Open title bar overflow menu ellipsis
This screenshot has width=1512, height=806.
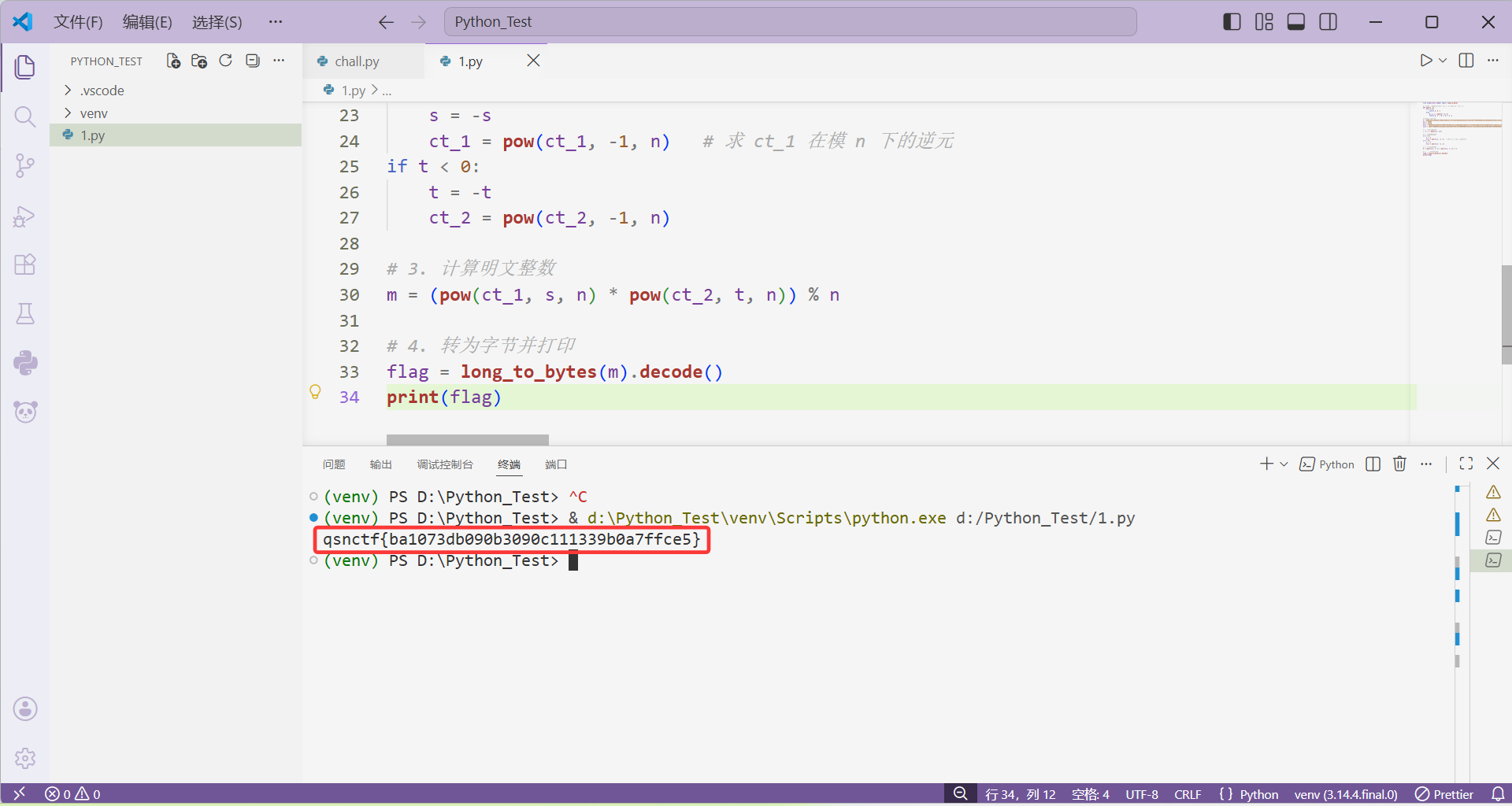point(275,22)
